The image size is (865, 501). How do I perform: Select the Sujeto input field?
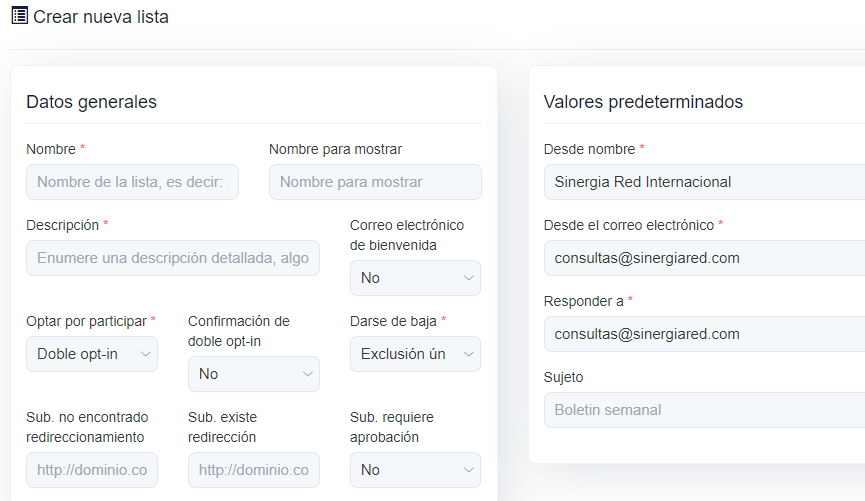[704, 410]
